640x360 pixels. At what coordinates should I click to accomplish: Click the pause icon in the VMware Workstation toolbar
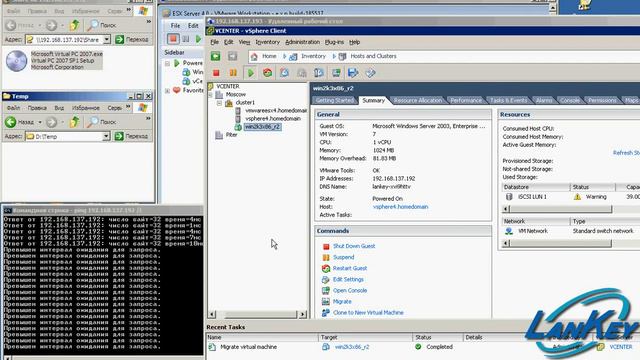point(186,39)
